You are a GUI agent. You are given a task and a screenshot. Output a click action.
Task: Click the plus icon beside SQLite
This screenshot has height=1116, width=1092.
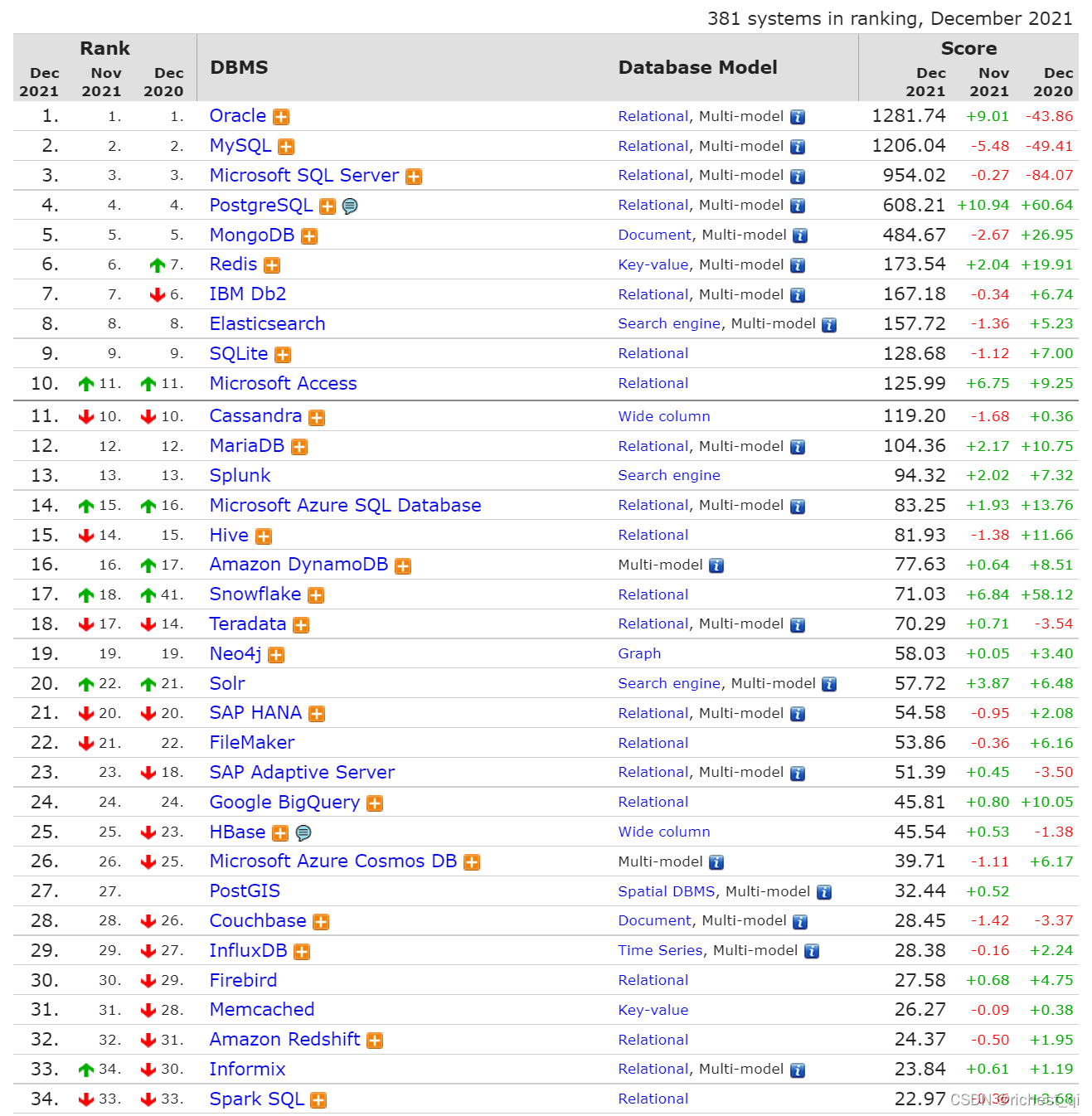tap(283, 355)
